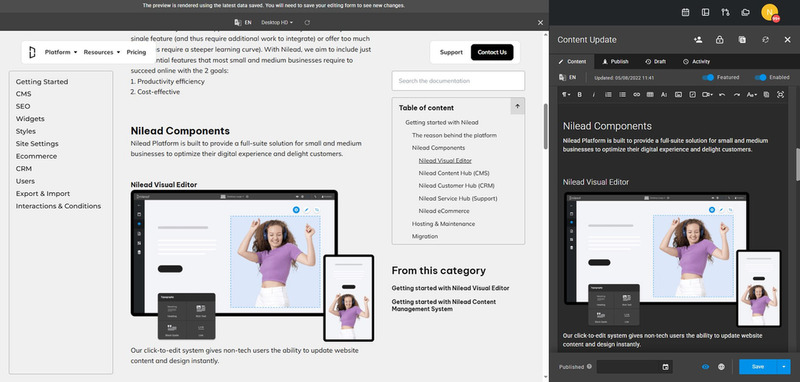The image size is (800, 382).
Task: Select Ecommerce in the docs sidebar
Action: pos(36,156)
